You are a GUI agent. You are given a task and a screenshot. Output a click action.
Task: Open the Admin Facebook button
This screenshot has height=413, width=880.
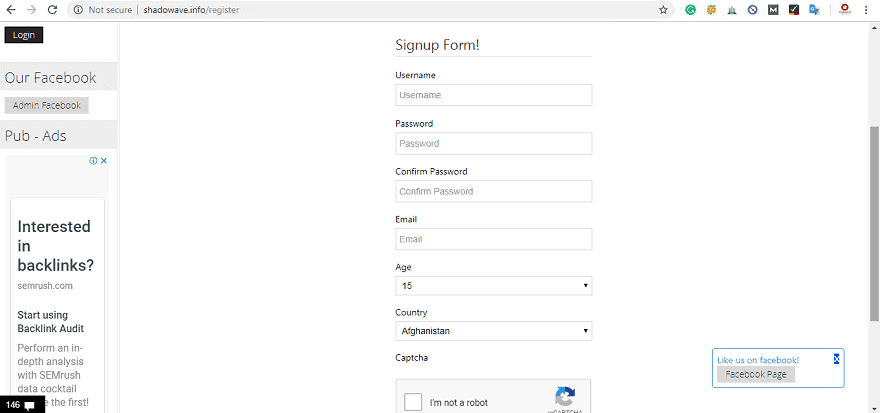[46, 105]
